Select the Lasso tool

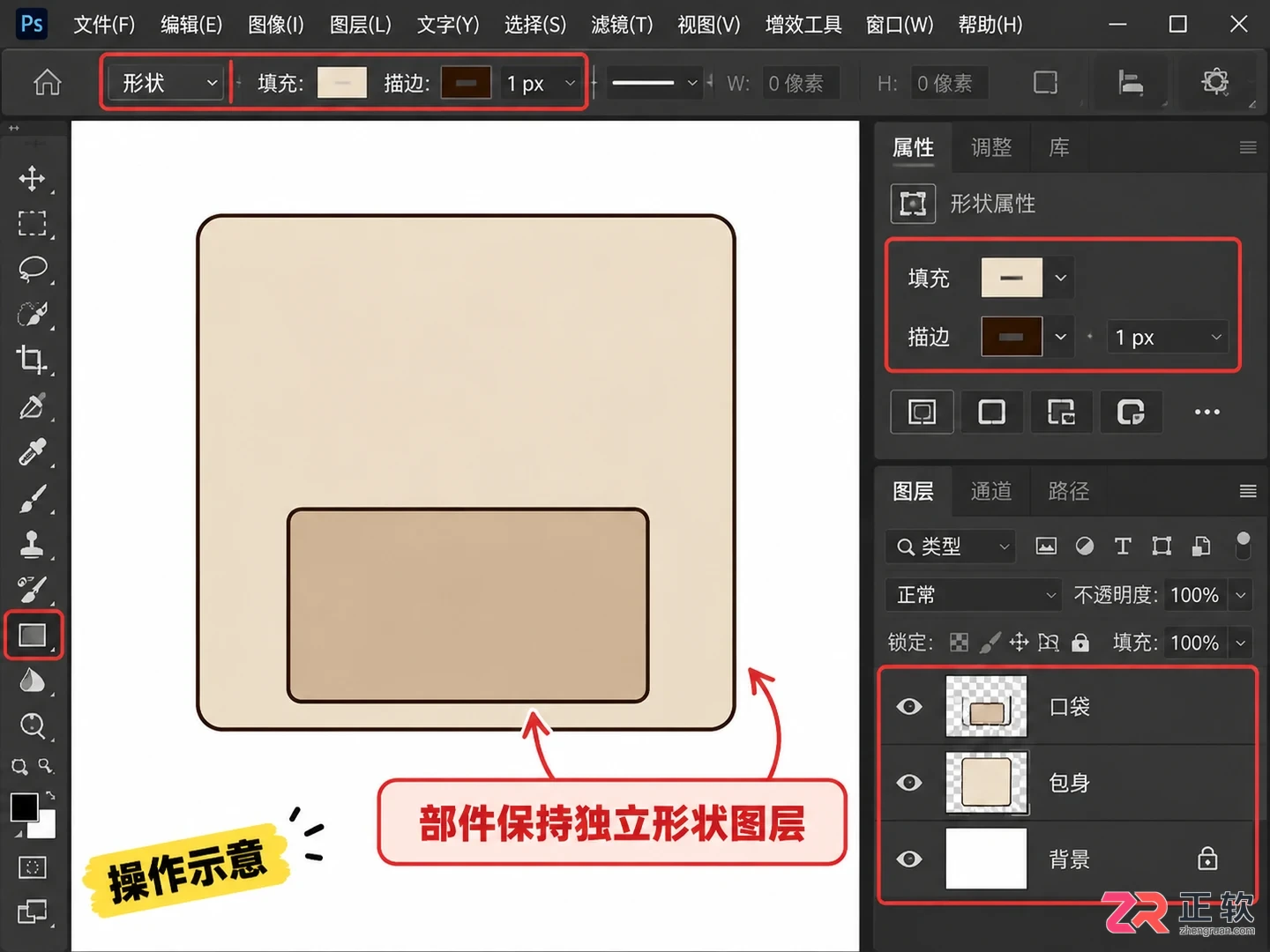coord(33,269)
